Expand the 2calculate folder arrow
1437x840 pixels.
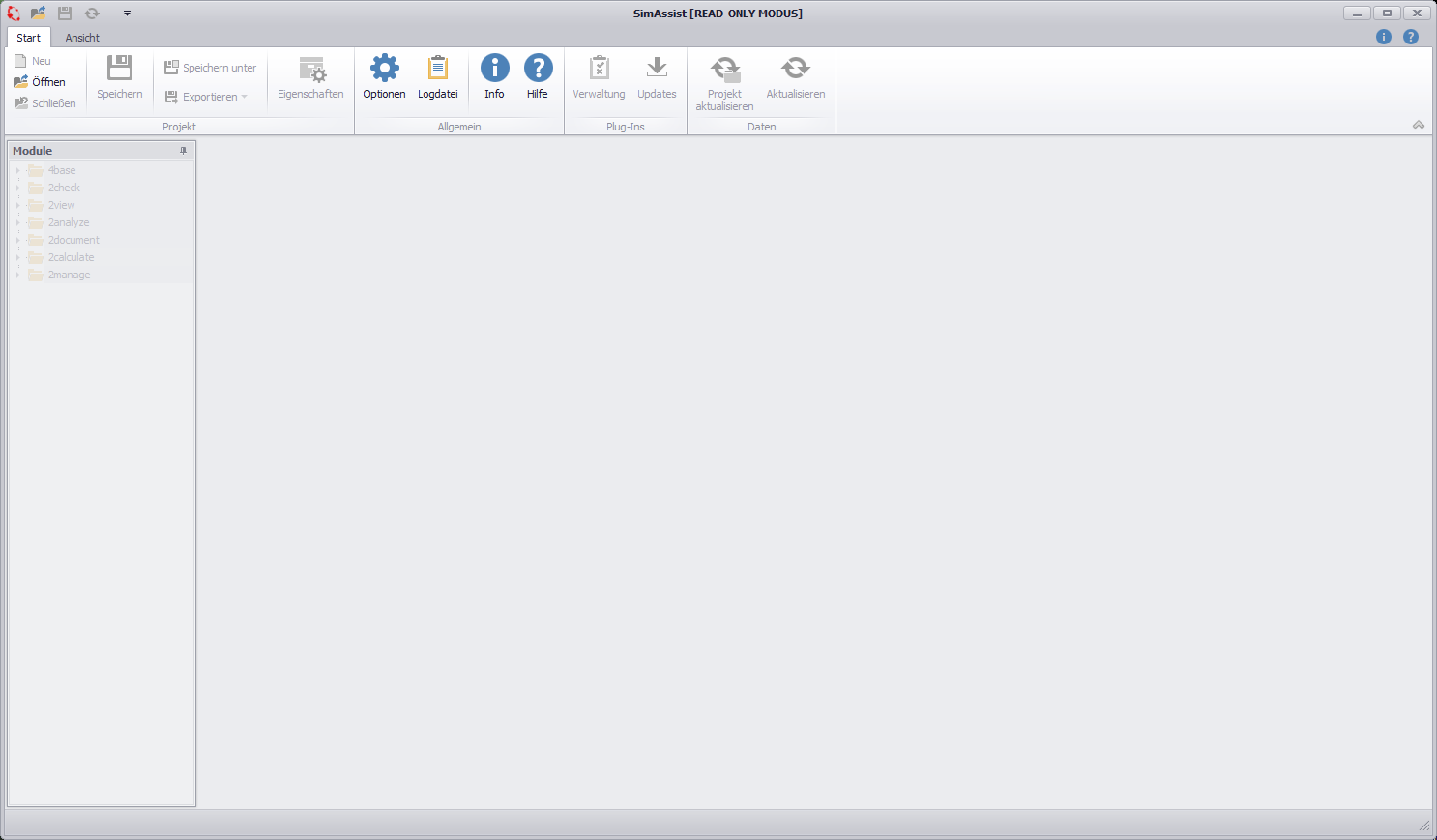point(17,257)
